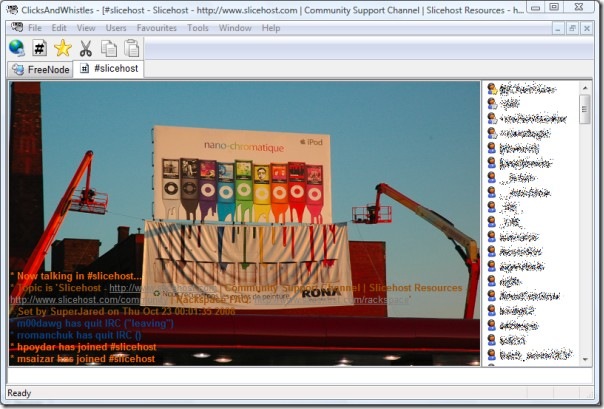Click the first operator user icon with star
The width and height of the screenshot is (604, 409).
(492, 89)
